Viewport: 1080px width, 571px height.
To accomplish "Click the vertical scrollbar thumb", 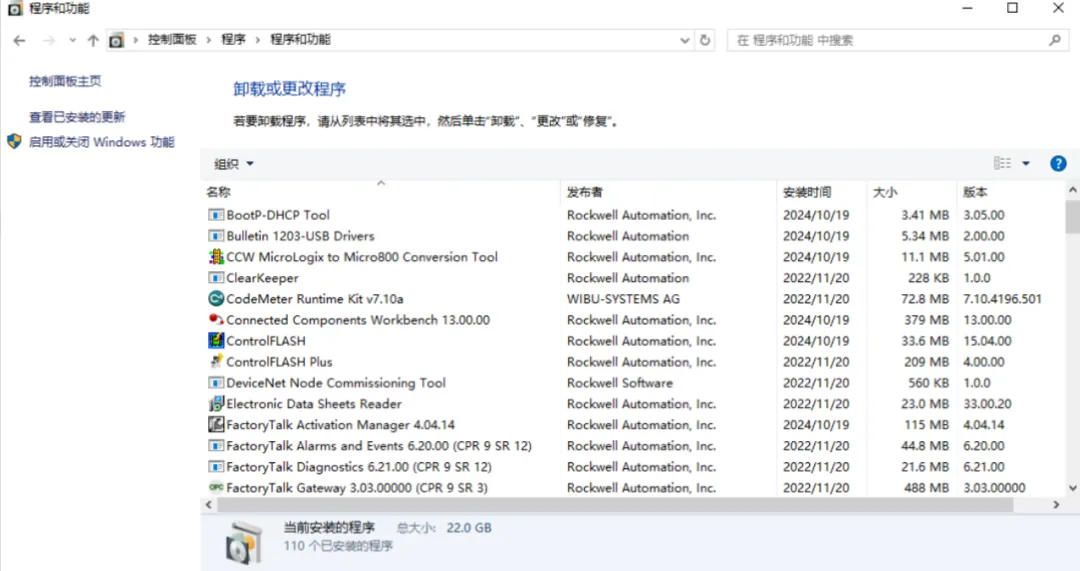I will point(1072,217).
